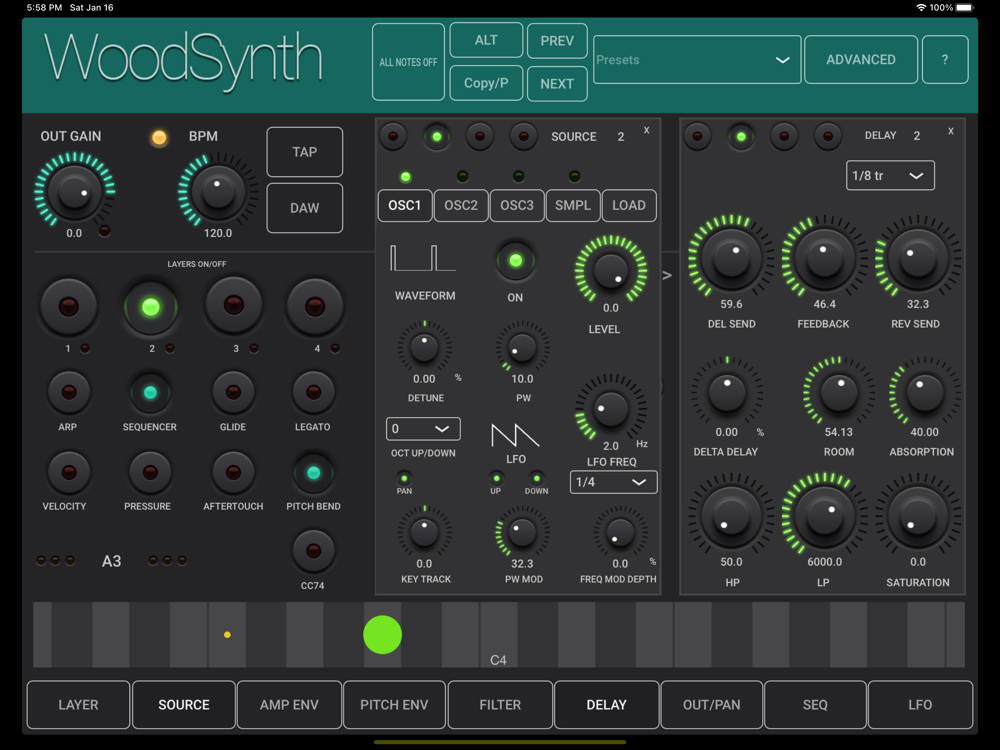Screen dimensions: 1000x750
Task: Click the orange BPM tempo indicator light
Action: click(159, 137)
